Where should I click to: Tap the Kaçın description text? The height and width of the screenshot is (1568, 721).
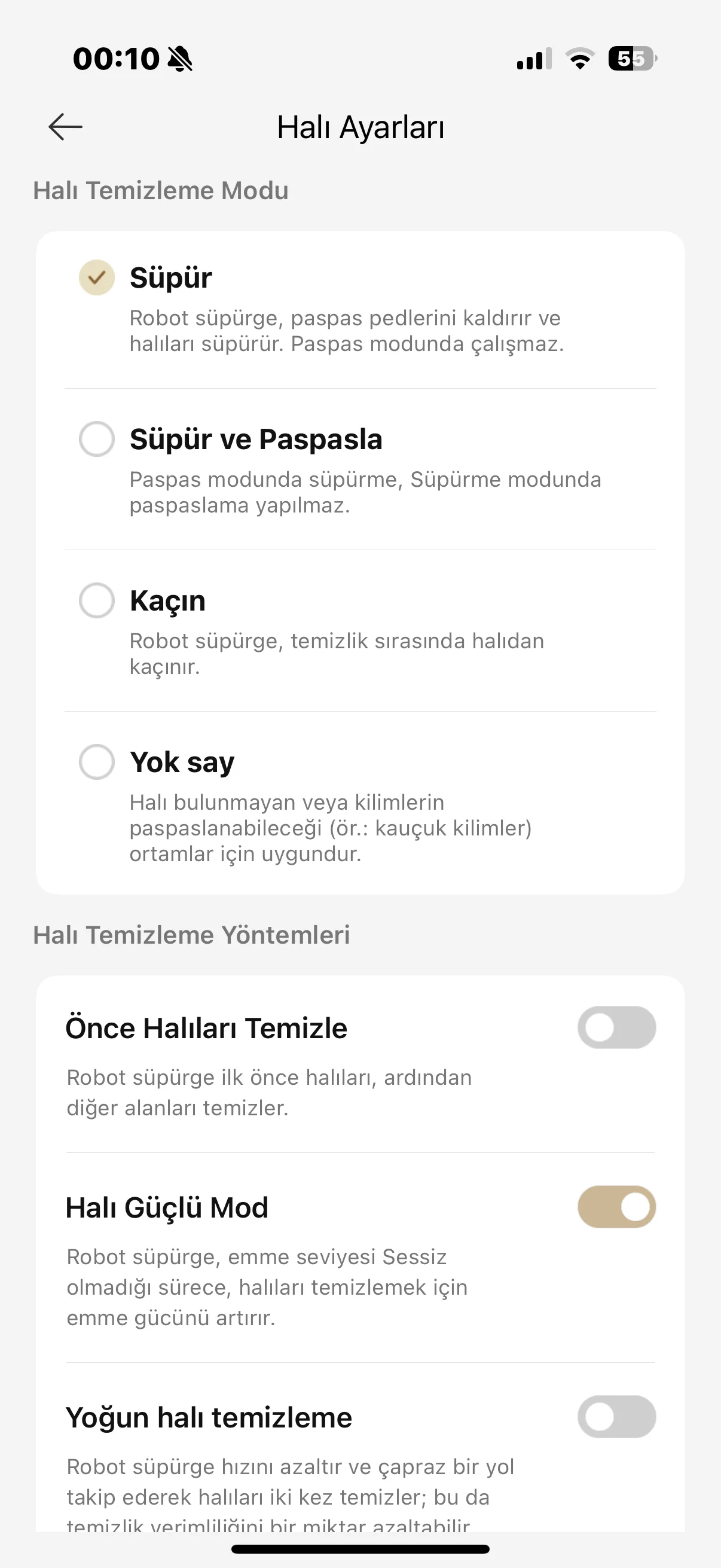337,654
